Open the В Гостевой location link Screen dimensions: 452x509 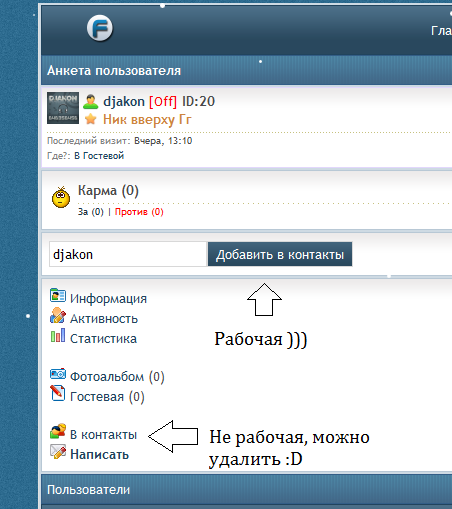[99, 156]
